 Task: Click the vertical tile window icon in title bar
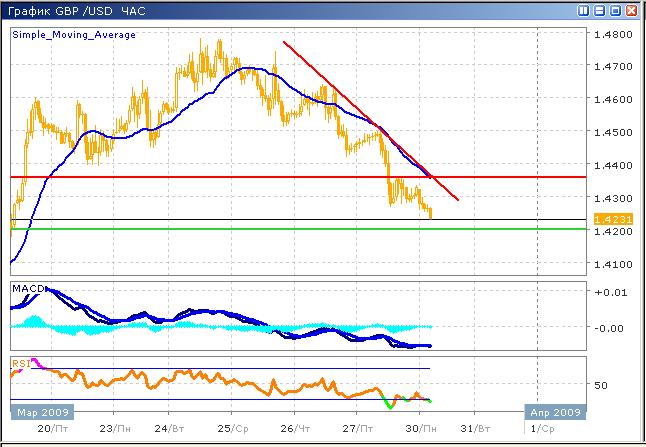point(585,11)
